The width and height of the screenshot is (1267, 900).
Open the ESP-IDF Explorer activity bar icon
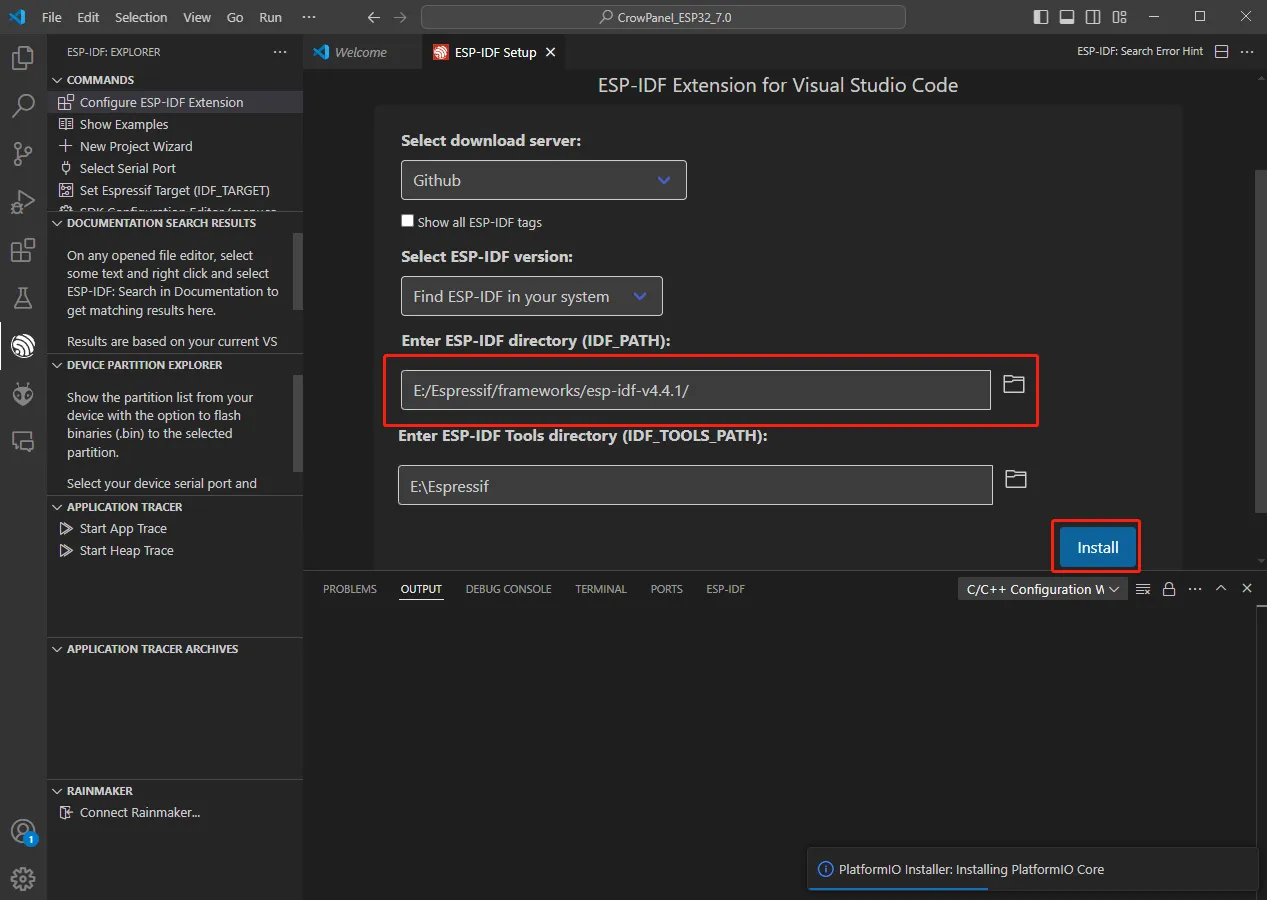[23, 346]
